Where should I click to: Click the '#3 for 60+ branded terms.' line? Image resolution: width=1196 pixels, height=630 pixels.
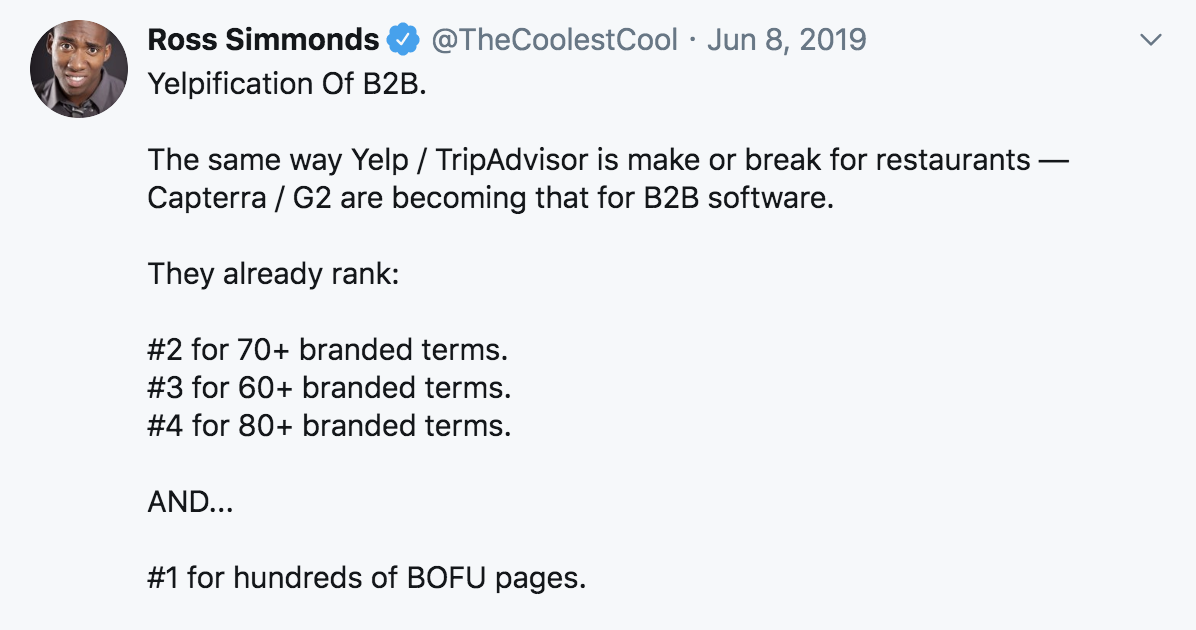[x=330, y=388]
